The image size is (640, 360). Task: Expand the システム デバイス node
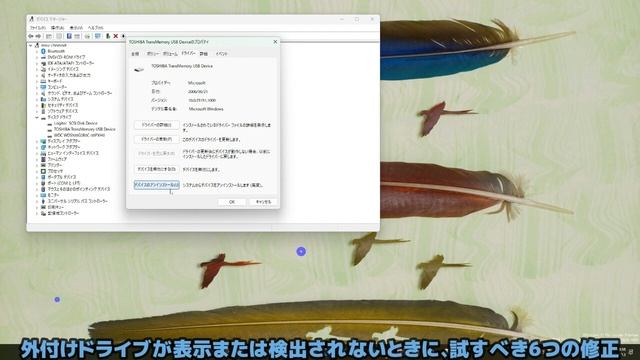tap(37, 99)
